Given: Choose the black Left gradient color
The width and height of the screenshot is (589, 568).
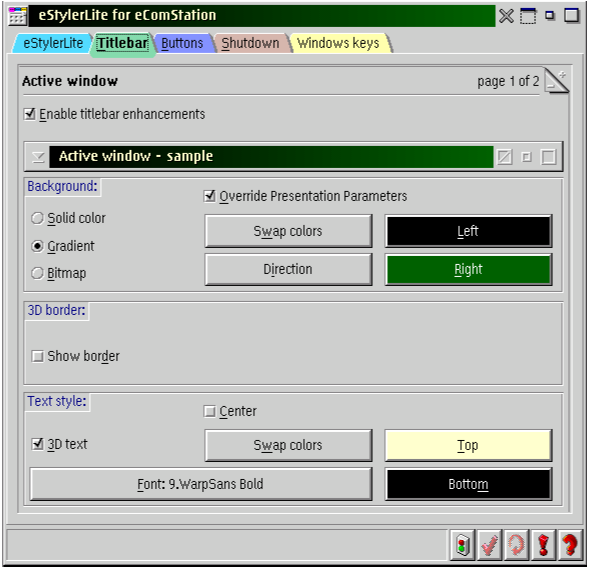Looking at the screenshot, I should (468, 231).
